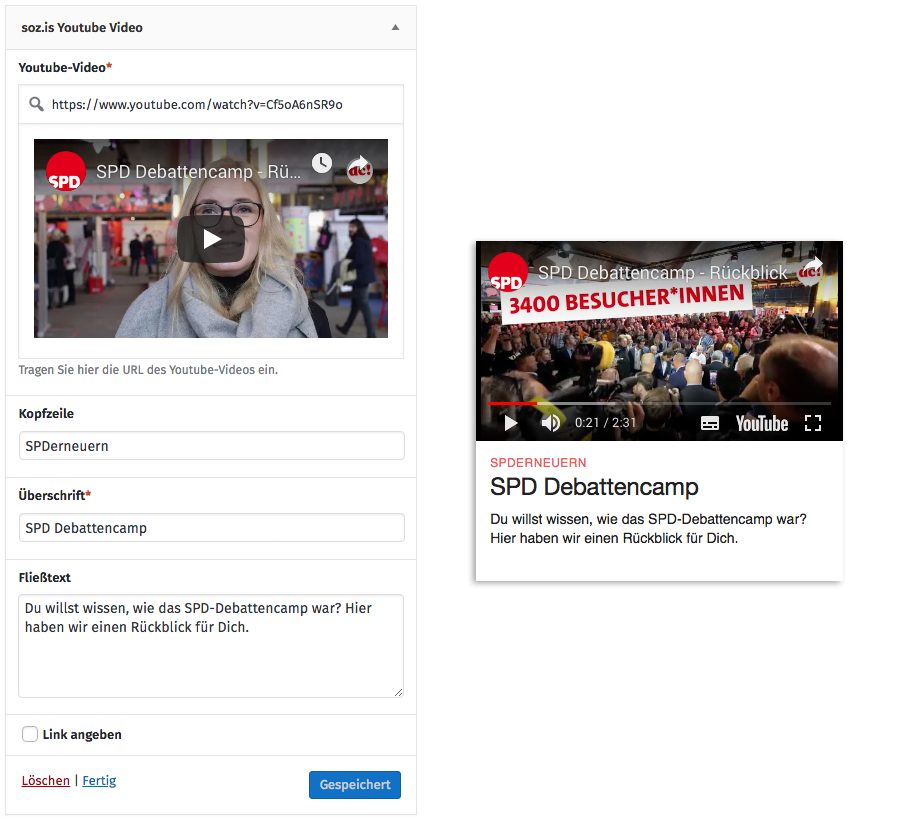Focus the Youtube-Video URL input field
This screenshot has width=900, height=821.
point(211,104)
